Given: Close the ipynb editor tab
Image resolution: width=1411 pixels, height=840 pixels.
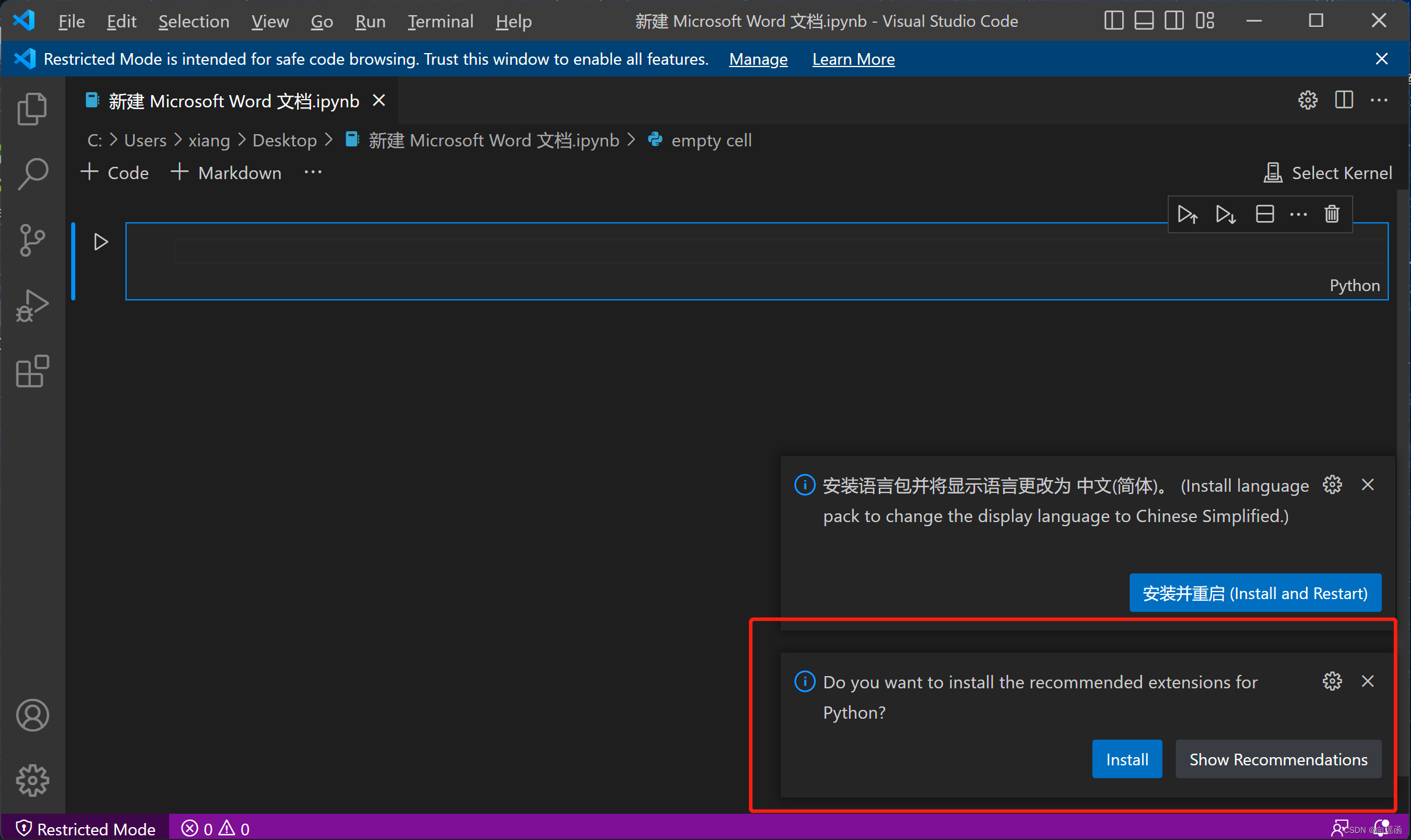Looking at the screenshot, I should tap(379, 100).
